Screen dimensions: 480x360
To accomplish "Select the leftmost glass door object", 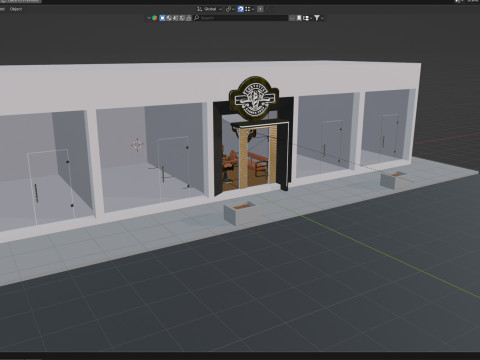I will (50, 187).
